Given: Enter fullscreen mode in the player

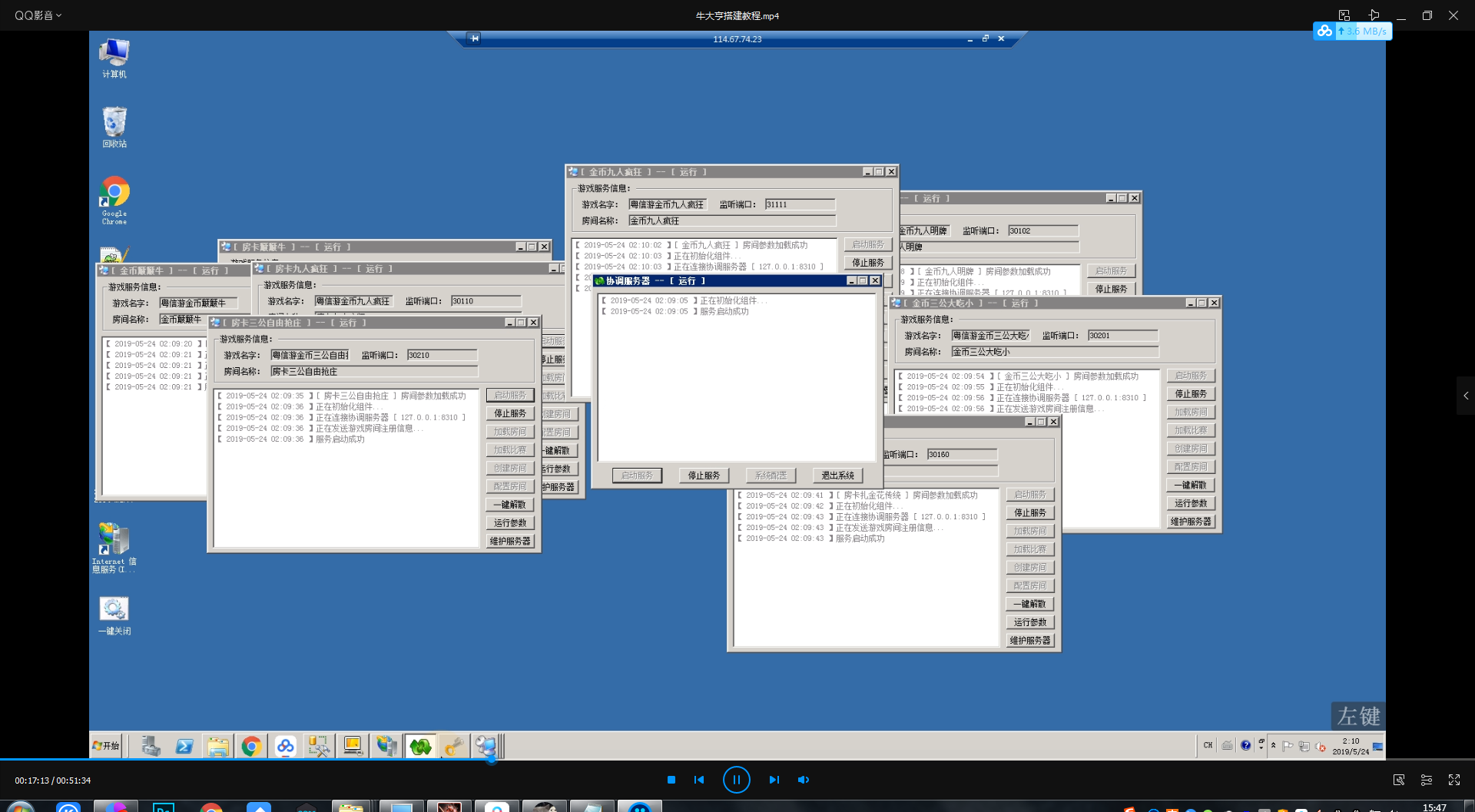Looking at the screenshot, I should pos(1454,780).
